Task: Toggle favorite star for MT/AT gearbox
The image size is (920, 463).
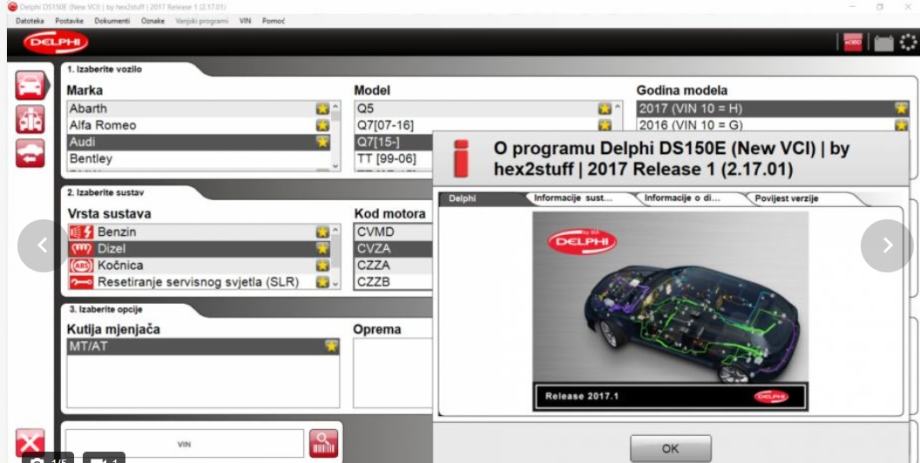Action: tap(332, 346)
